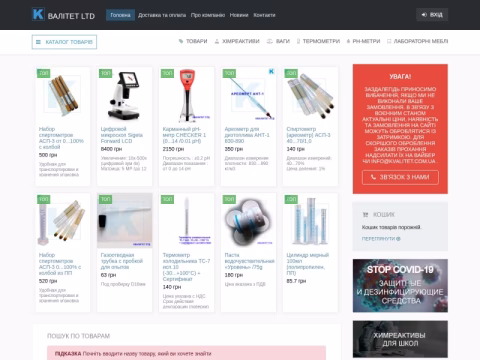Click 8400 грн microscope price
This screenshot has width=480, height=360.
click(111, 149)
